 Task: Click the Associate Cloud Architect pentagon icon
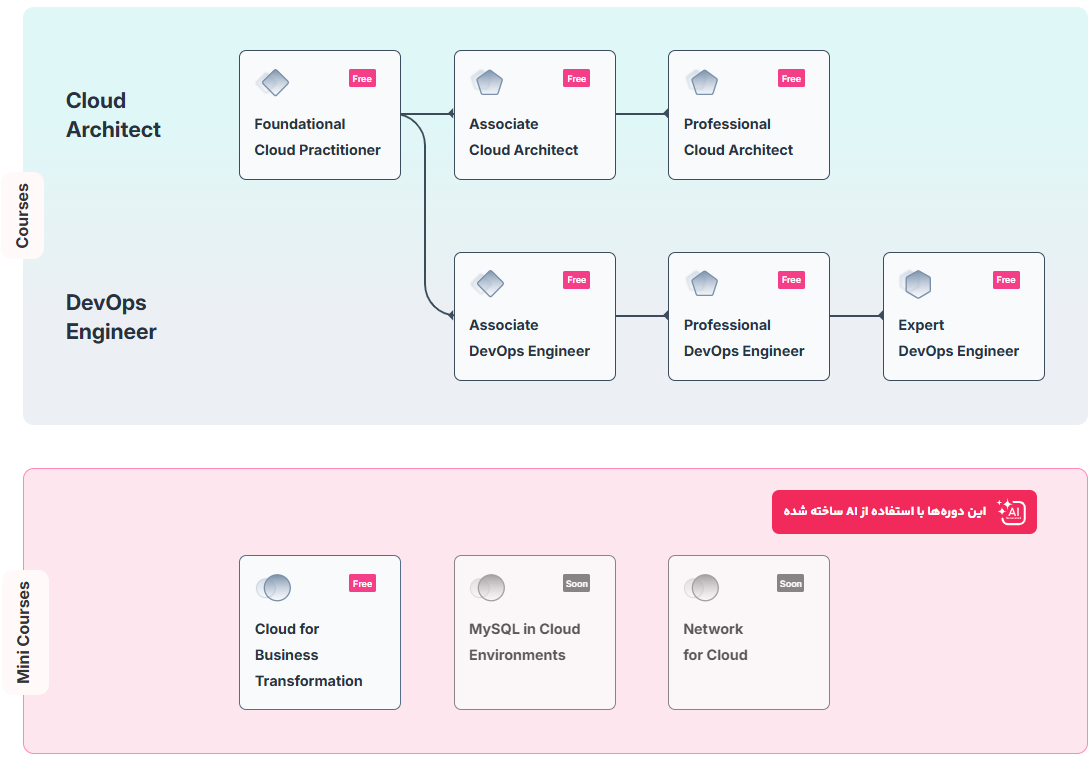pyautogui.click(x=487, y=82)
